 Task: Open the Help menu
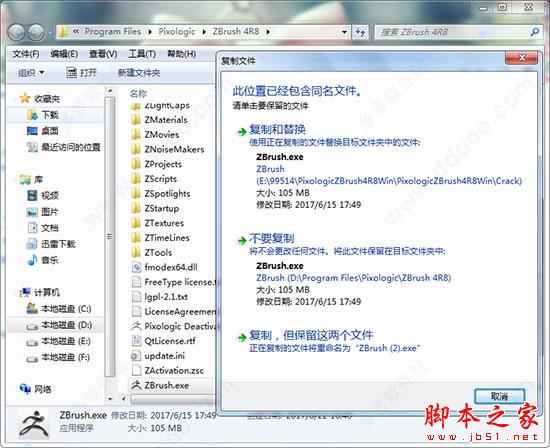pyautogui.click(x=181, y=54)
